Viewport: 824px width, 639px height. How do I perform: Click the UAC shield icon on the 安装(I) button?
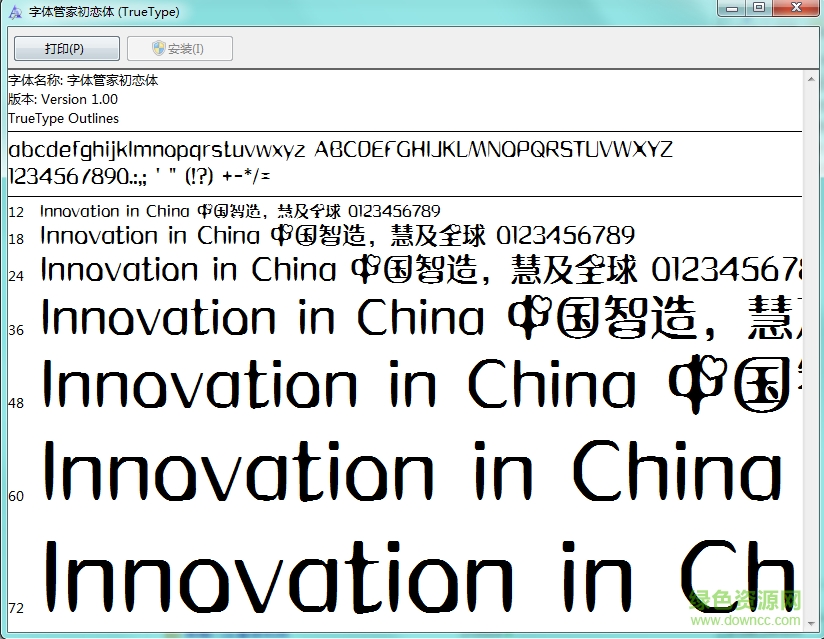pos(158,48)
